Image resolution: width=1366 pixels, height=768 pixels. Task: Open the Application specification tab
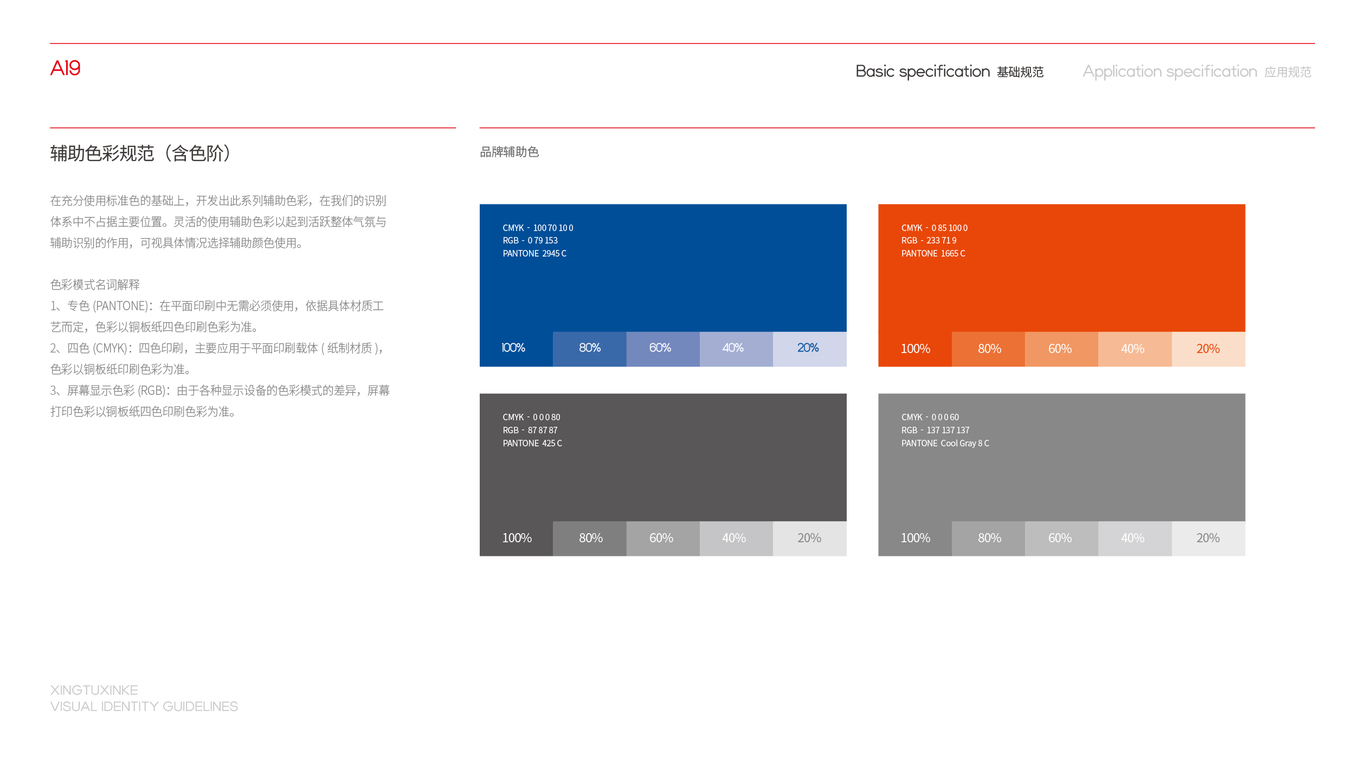pos(1197,71)
